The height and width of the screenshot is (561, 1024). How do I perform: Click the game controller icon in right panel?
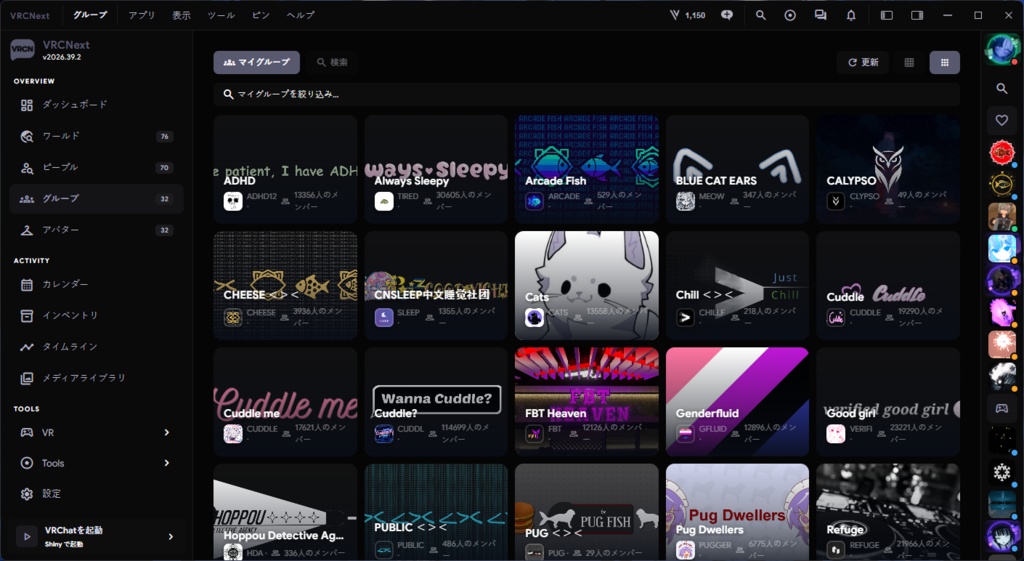pyautogui.click(x=1001, y=408)
